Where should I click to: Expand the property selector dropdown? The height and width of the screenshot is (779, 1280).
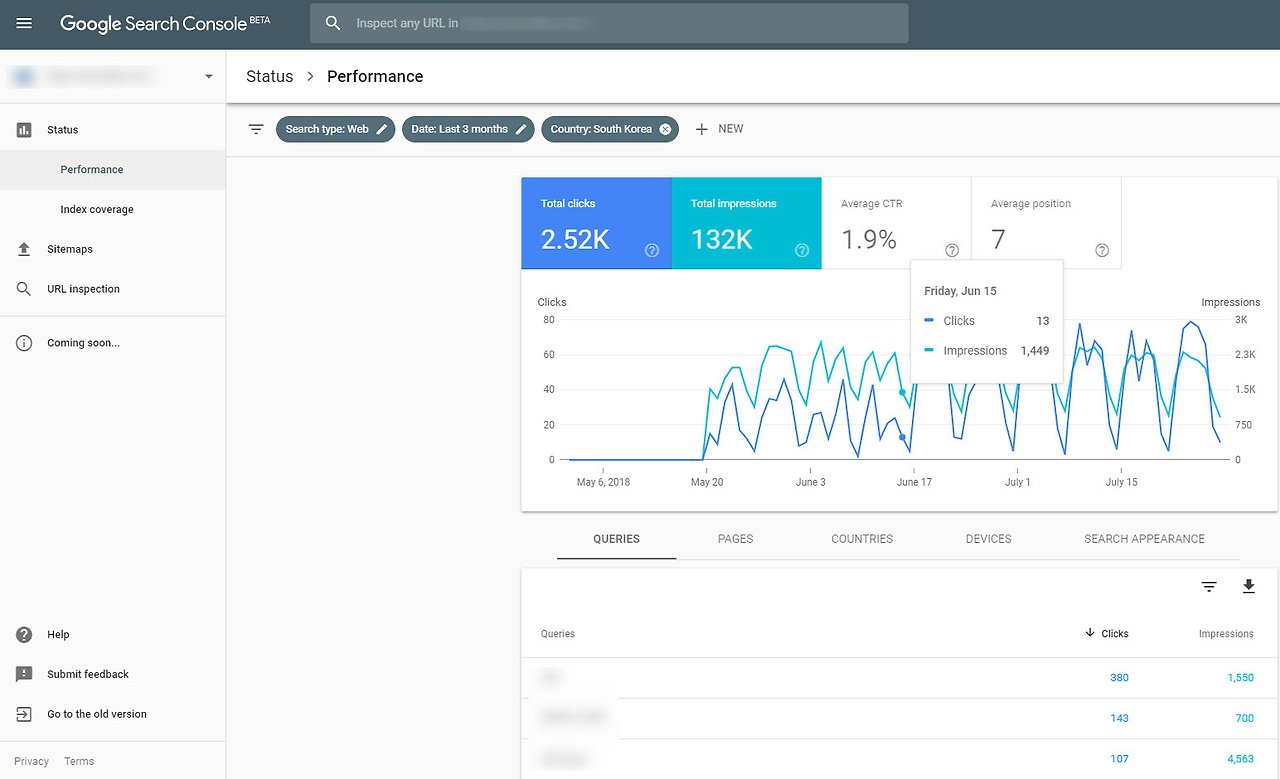point(208,76)
